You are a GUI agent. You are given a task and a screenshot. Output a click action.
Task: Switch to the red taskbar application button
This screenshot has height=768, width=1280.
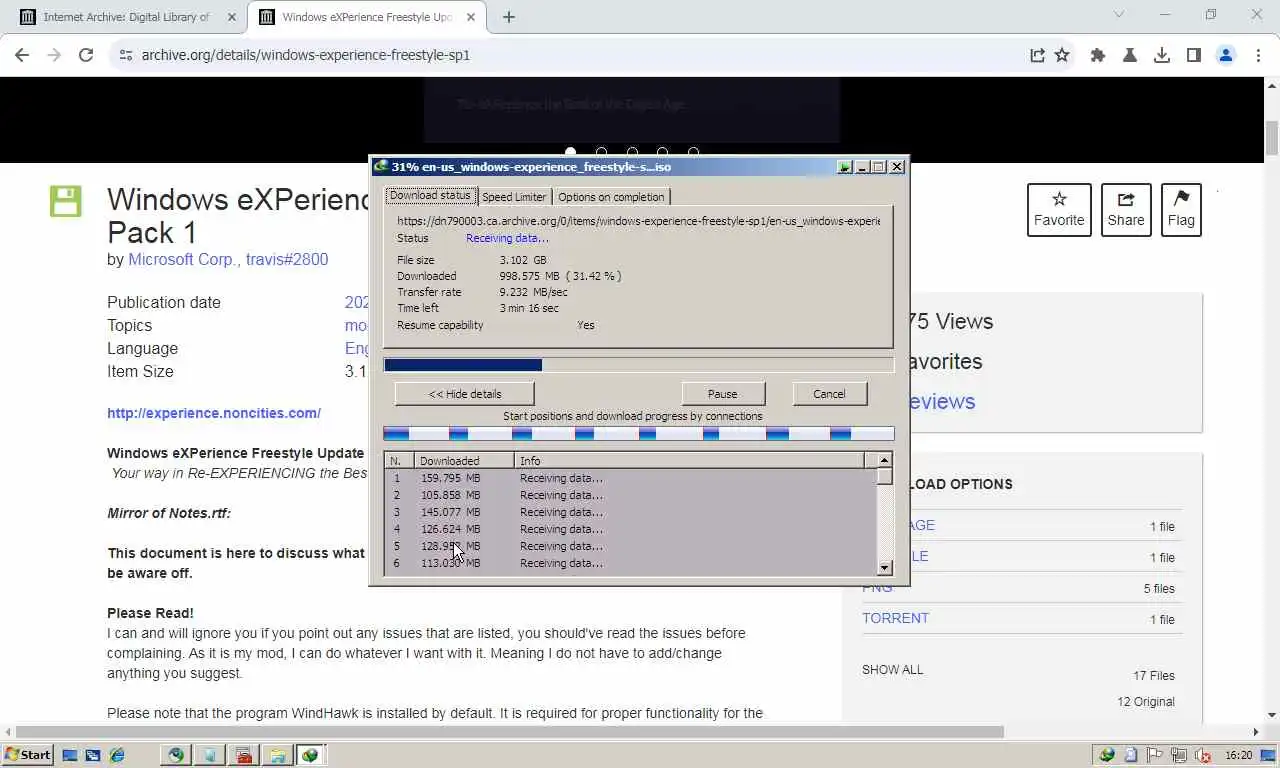pyautogui.click(x=243, y=755)
